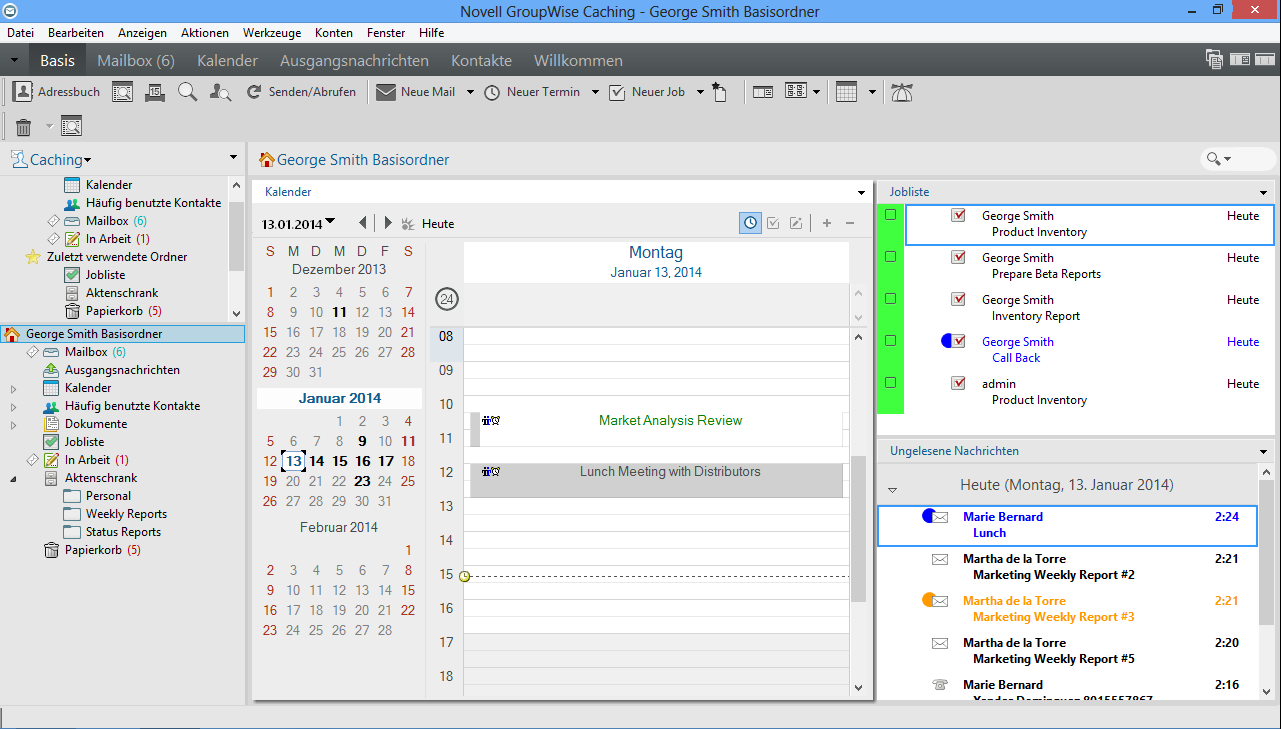The width and height of the screenshot is (1281, 729).
Task: Check the Prepare Beta Reports job checkbox
Action: pos(958,258)
